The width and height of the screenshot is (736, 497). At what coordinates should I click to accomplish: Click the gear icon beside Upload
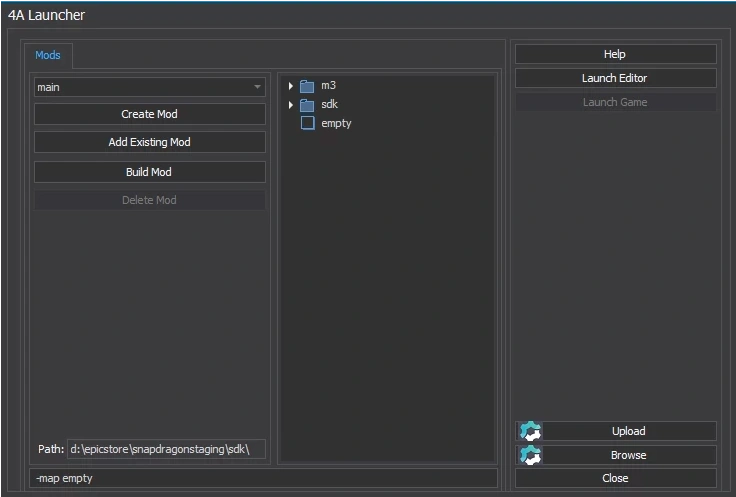(x=530, y=431)
